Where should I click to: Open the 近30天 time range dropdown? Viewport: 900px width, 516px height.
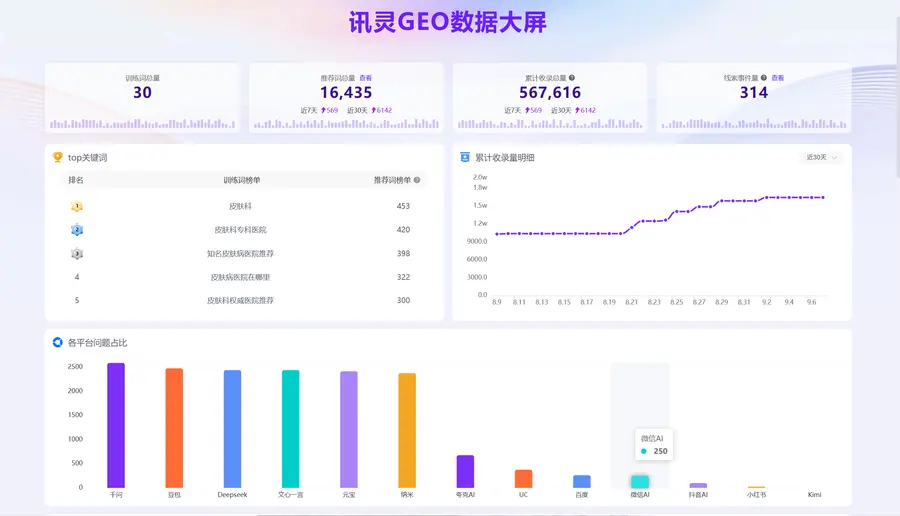click(821, 157)
